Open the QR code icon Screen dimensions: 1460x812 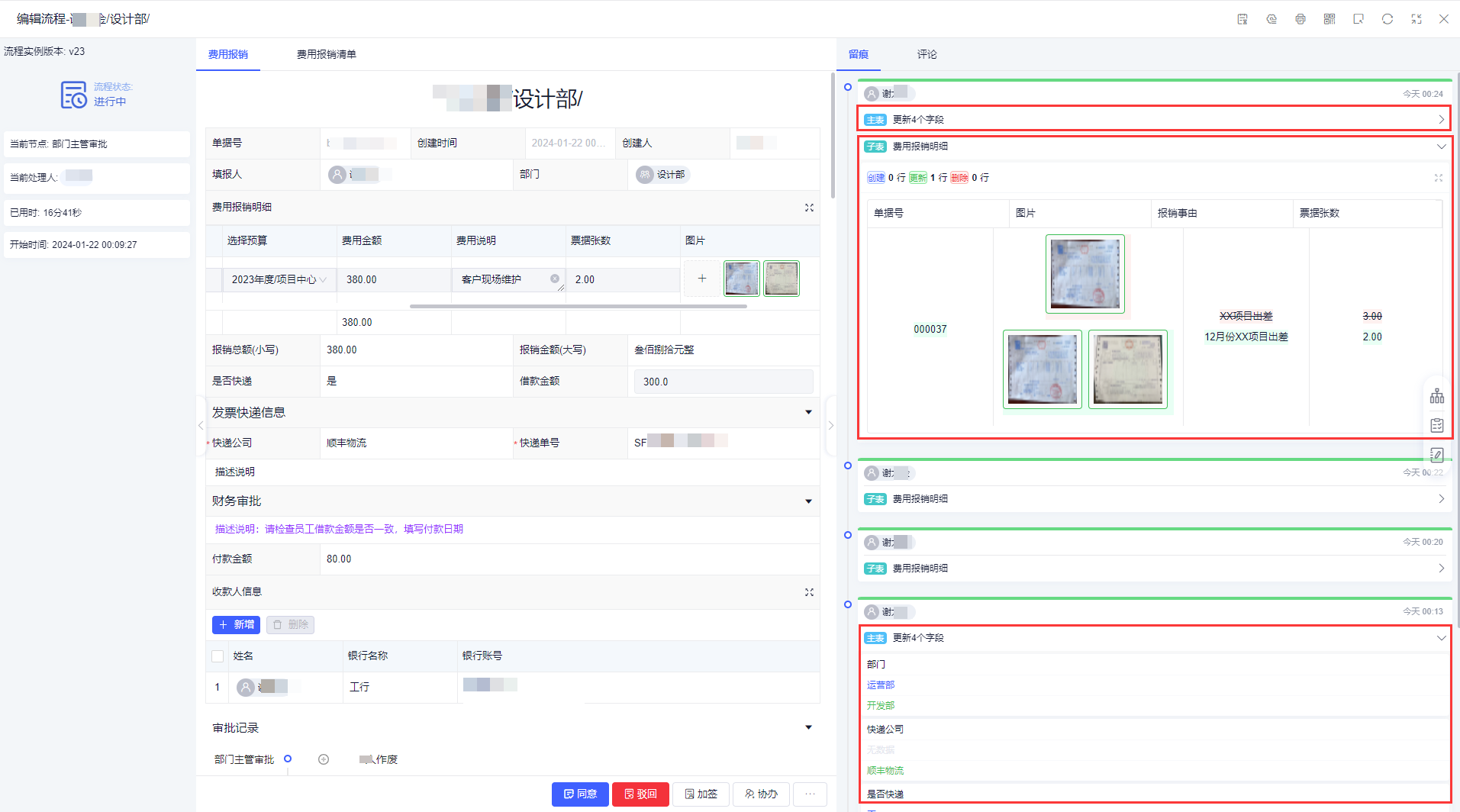1329,19
